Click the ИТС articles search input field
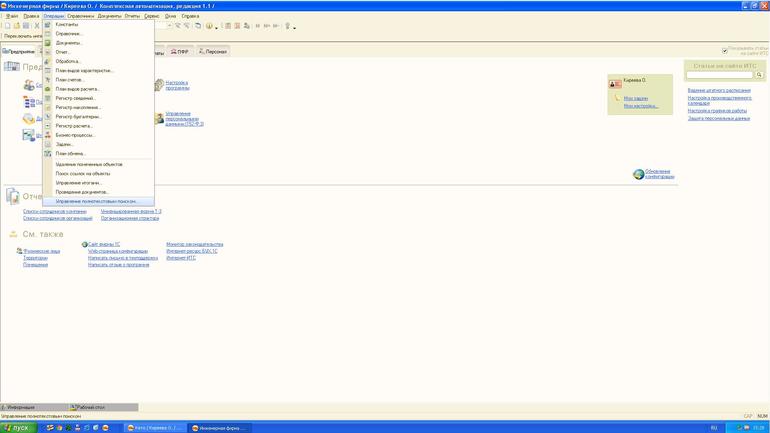This screenshot has height=433, width=770. point(719,75)
